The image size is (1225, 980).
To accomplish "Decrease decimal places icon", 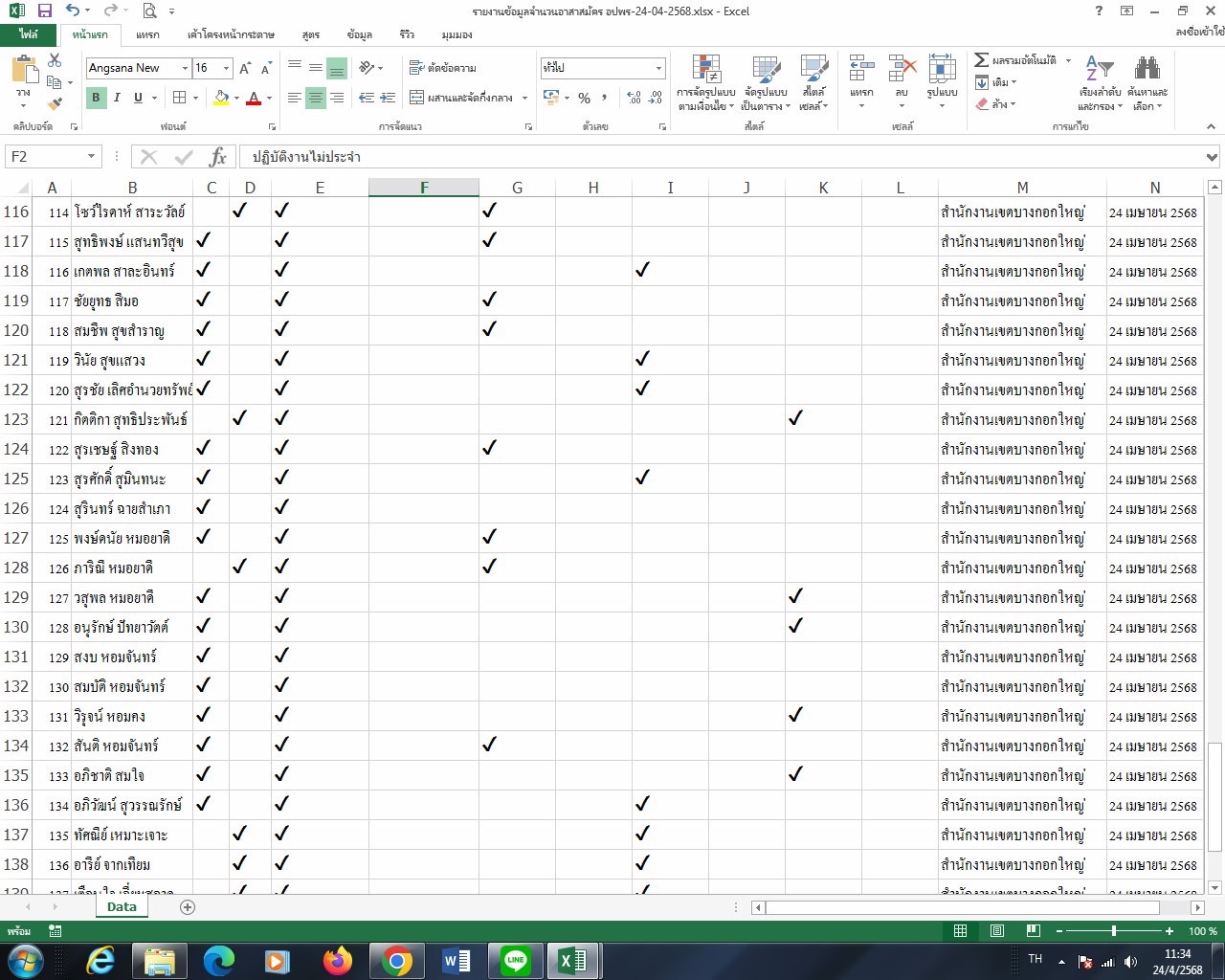I will pyautogui.click(x=656, y=98).
